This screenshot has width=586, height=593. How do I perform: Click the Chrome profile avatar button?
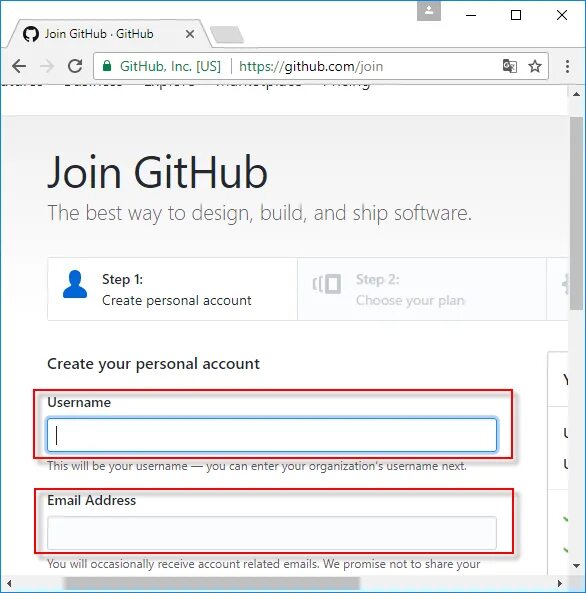tap(429, 11)
